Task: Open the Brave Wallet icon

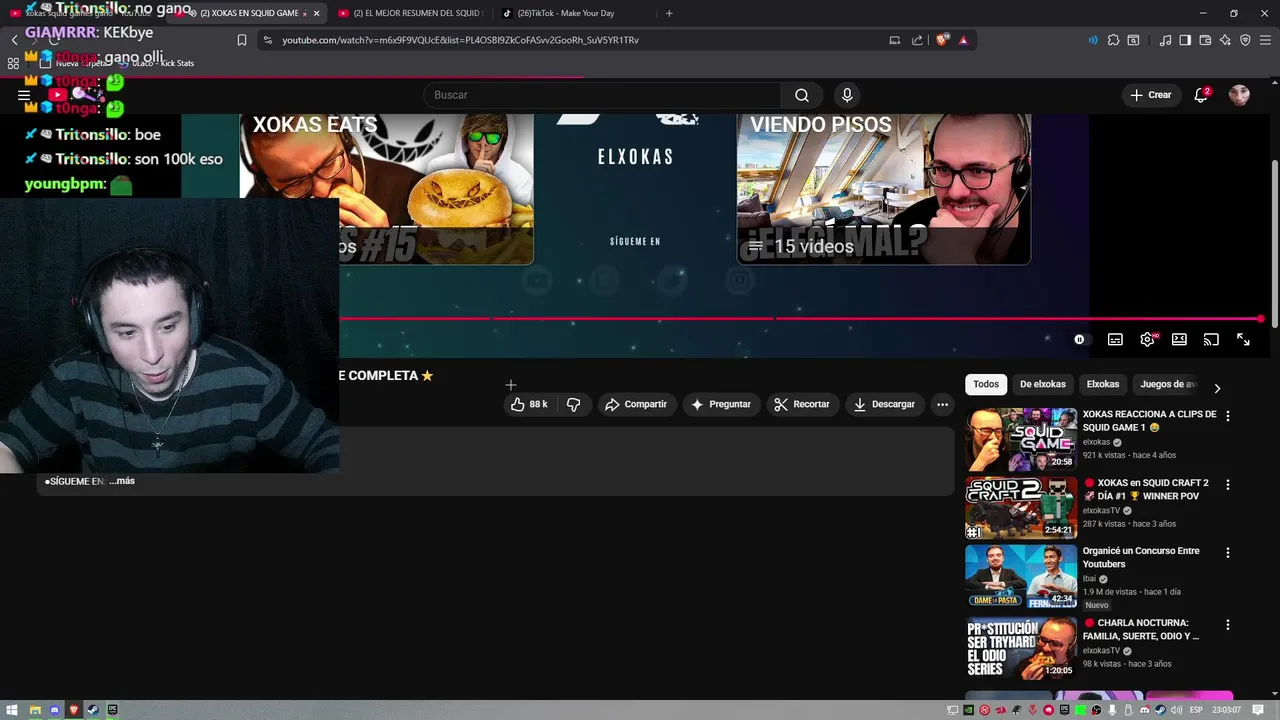Action: 1205,40
